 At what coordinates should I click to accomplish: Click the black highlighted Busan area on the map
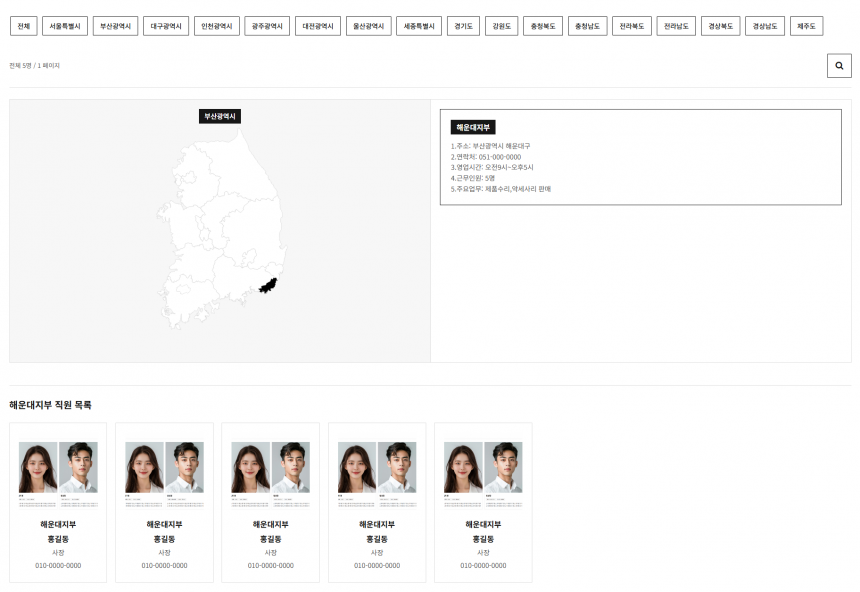point(268,286)
